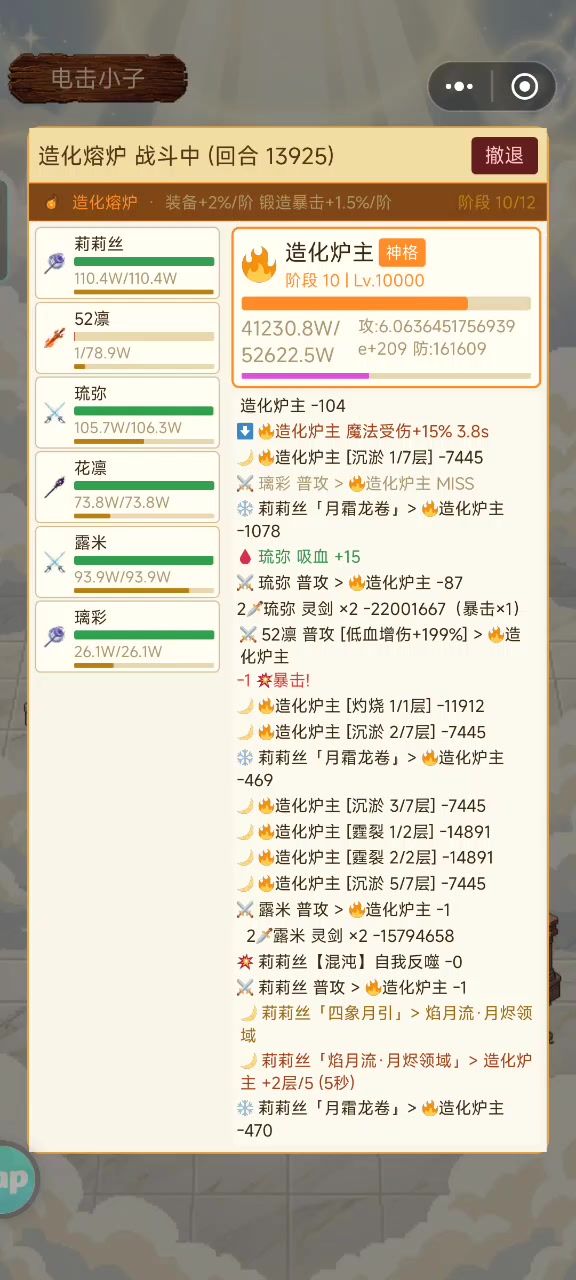The image size is (576, 1280).
Task: Click the boss orange health bar
Action: [386, 303]
